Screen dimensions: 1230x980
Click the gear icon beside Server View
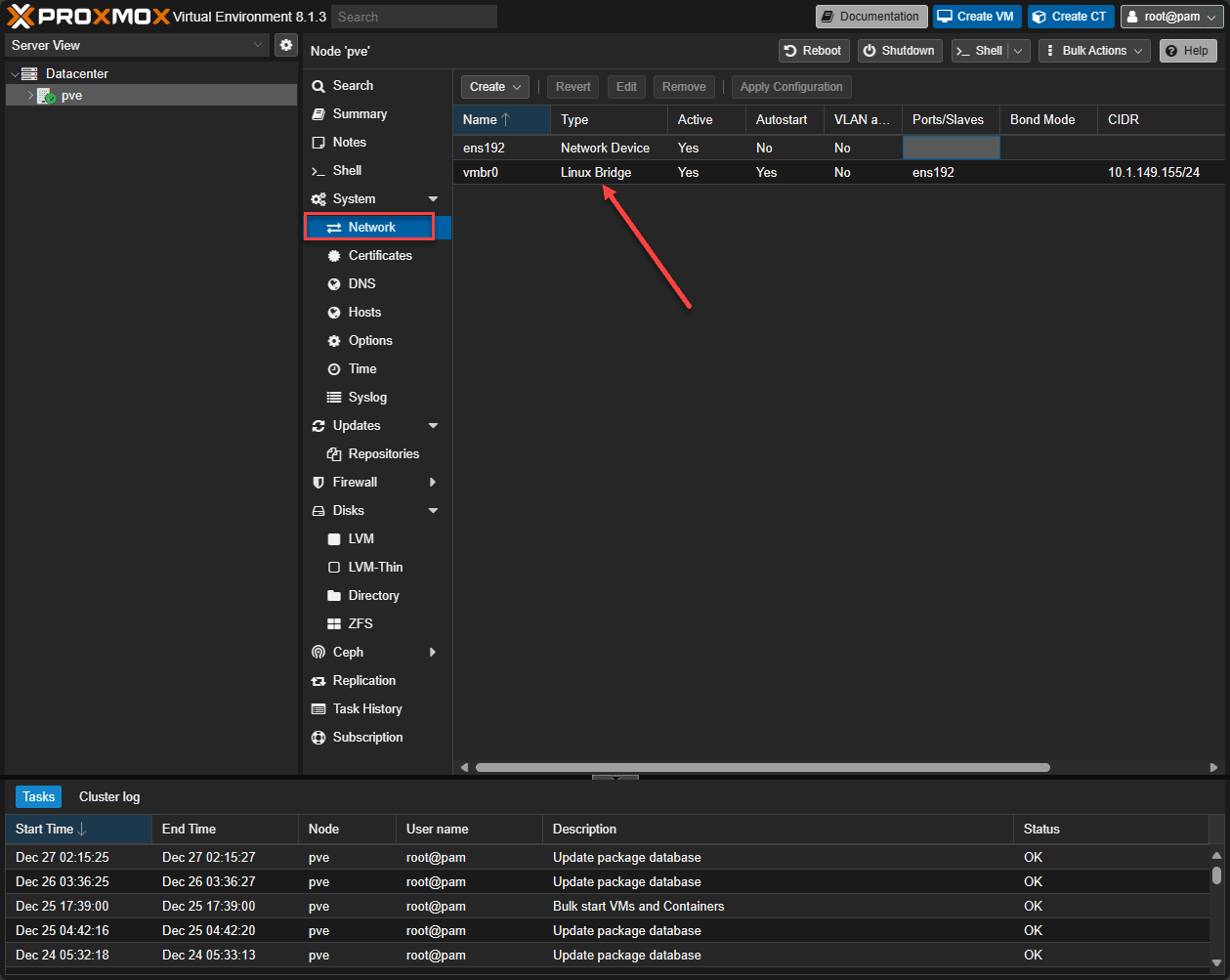coord(285,45)
